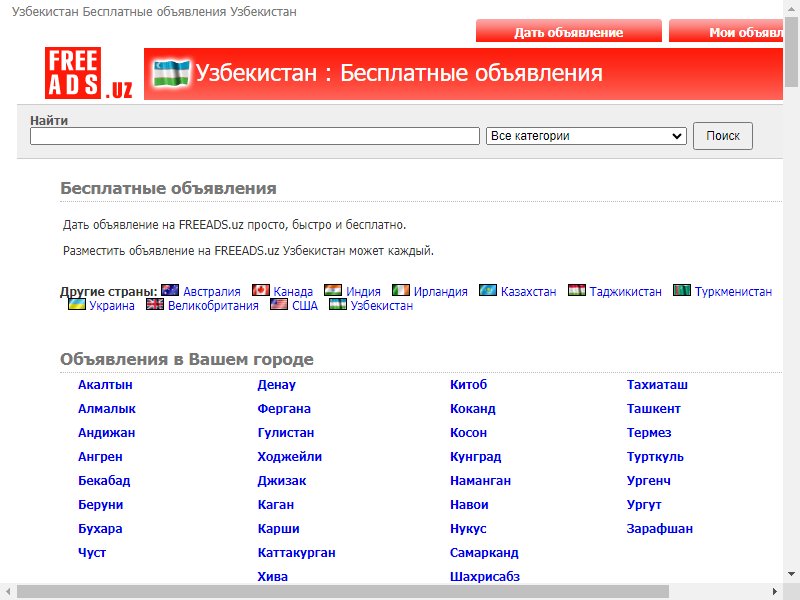The height and width of the screenshot is (600, 800).
Task: Click the Tajikistan flag icon
Action: [x=577, y=290]
